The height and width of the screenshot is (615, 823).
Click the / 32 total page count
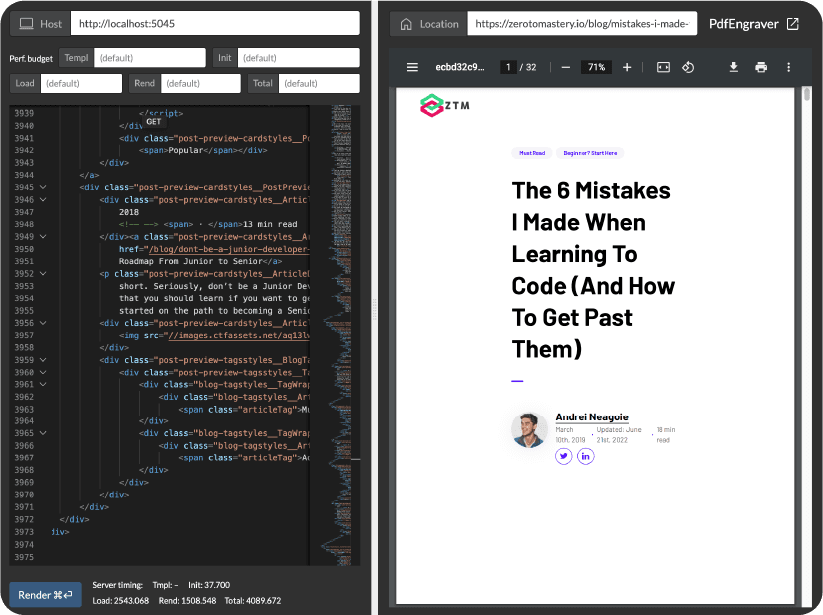point(528,67)
